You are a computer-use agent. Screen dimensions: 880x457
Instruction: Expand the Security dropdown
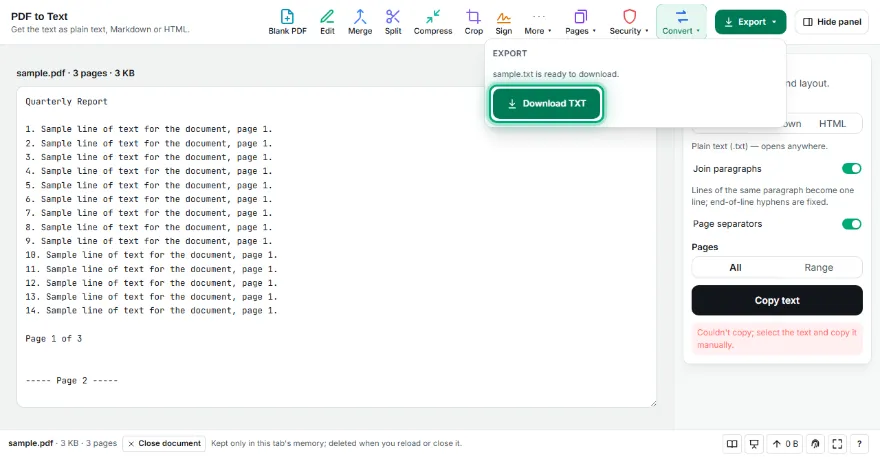coord(629,22)
